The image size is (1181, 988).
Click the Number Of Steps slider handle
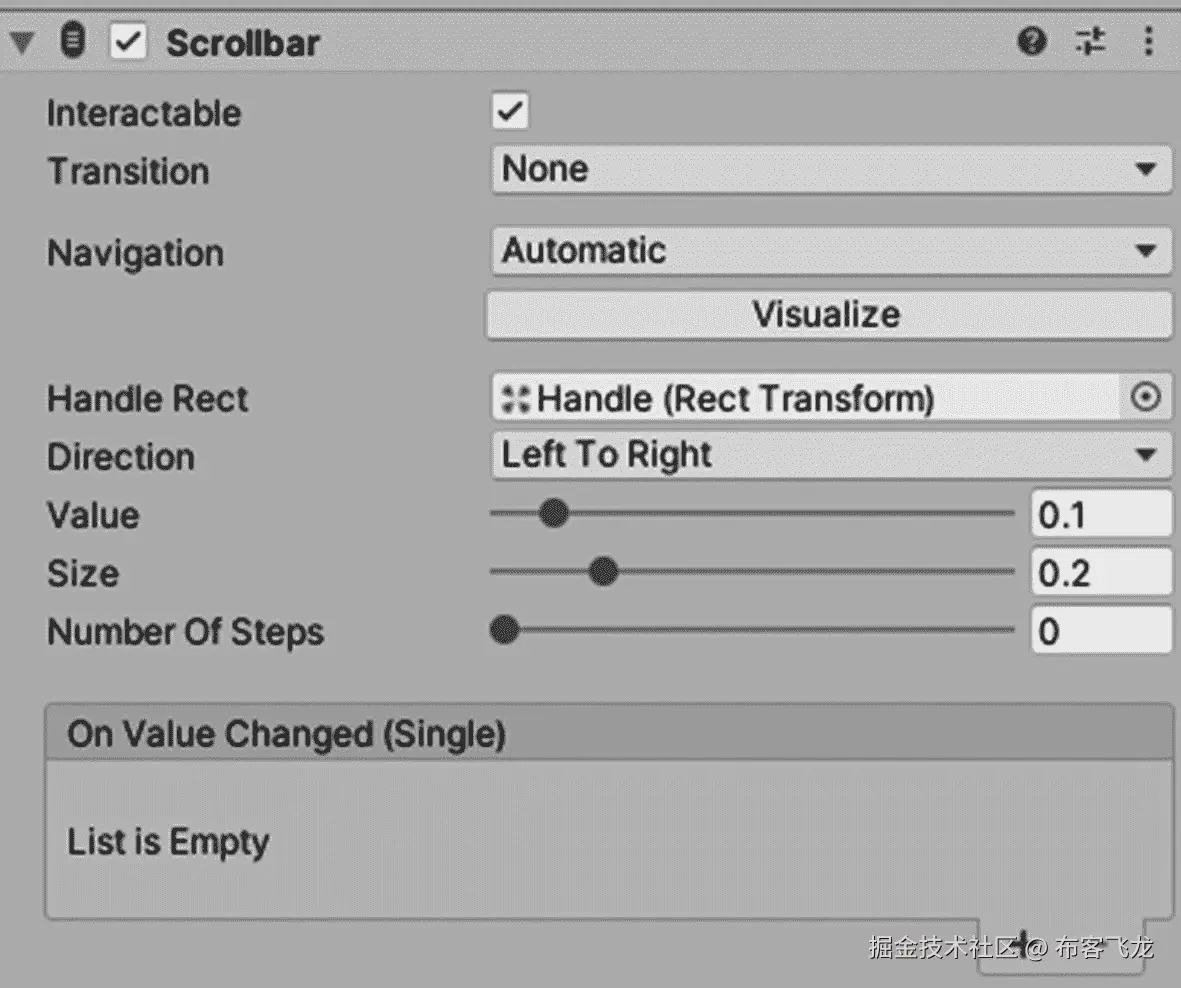[x=505, y=631]
